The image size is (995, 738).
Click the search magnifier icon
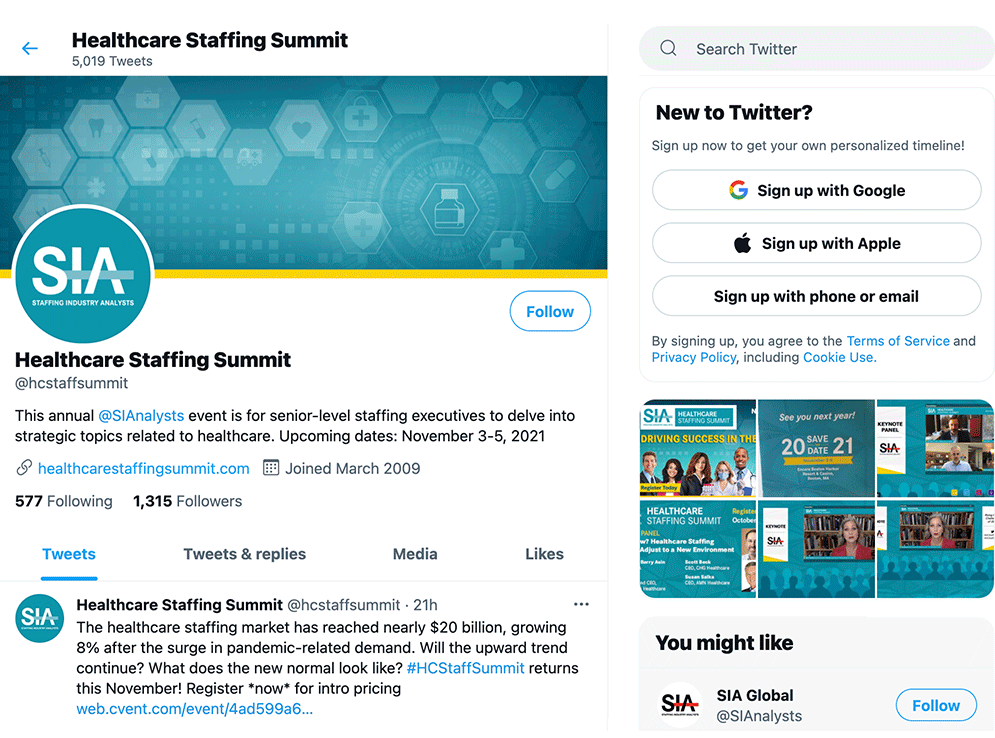(669, 48)
